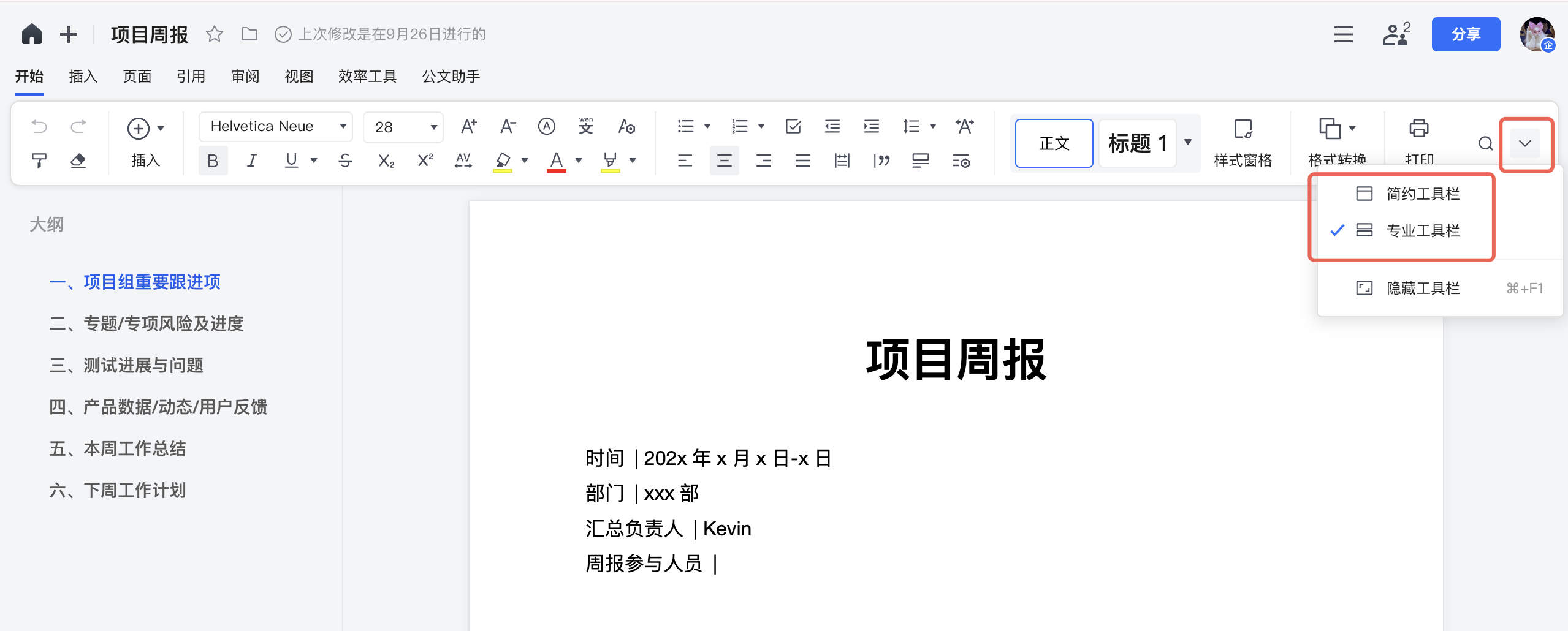Insert block quote formatting

tap(881, 161)
